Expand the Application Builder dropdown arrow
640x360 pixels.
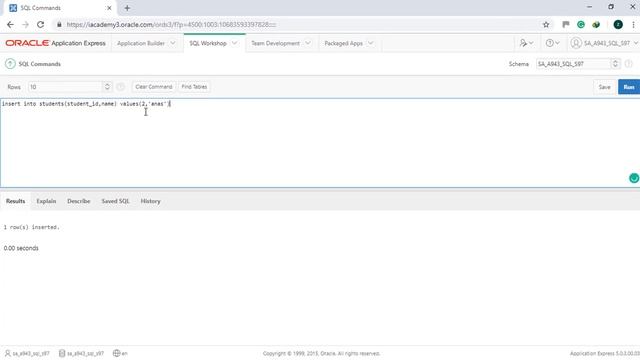click(173, 43)
